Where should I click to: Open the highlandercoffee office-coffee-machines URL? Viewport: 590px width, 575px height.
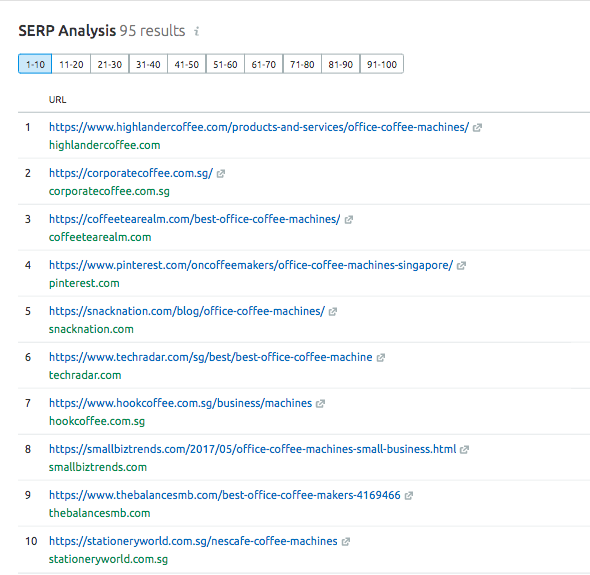tap(259, 127)
